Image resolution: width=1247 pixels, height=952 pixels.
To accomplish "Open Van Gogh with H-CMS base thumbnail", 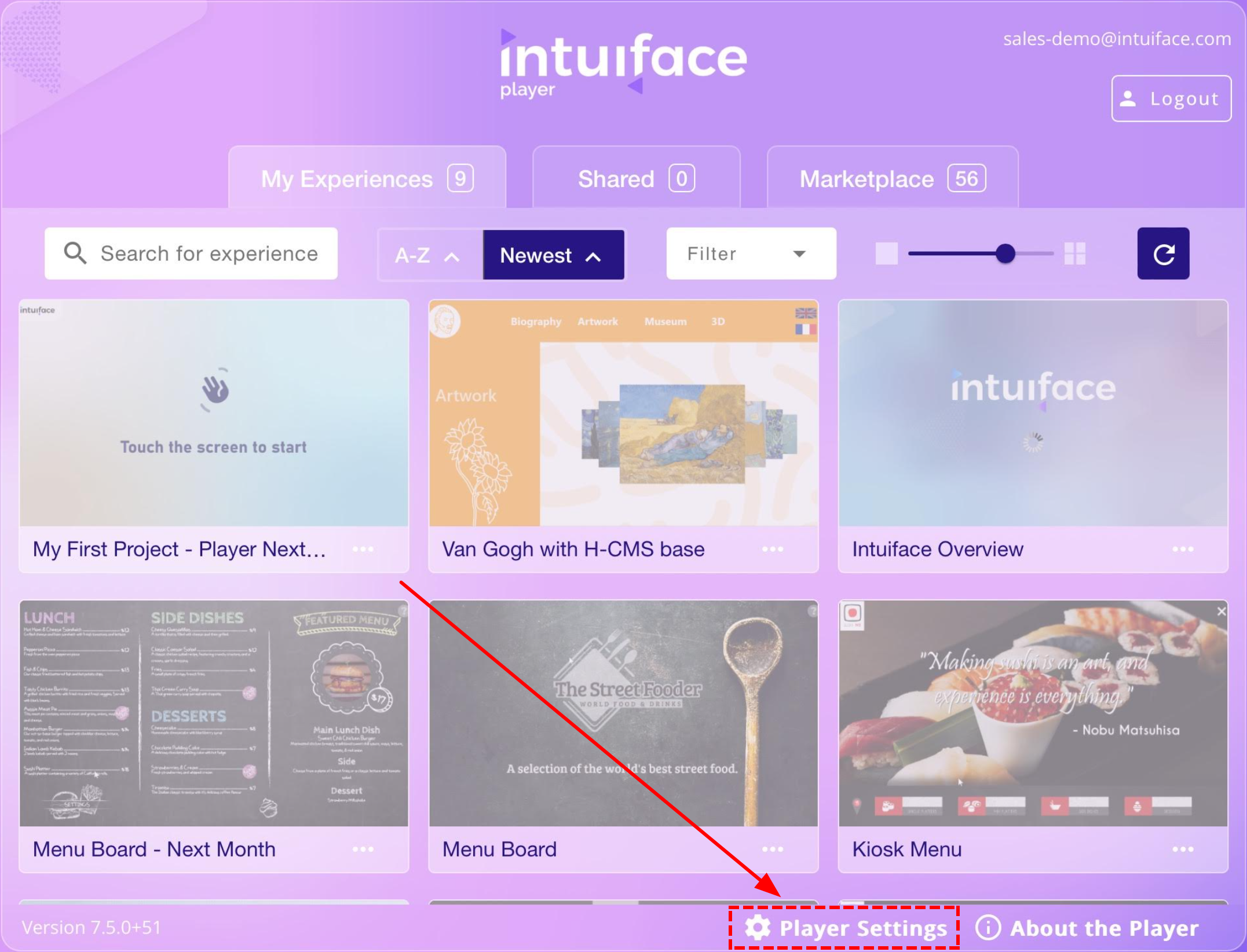I will pyautogui.click(x=623, y=413).
